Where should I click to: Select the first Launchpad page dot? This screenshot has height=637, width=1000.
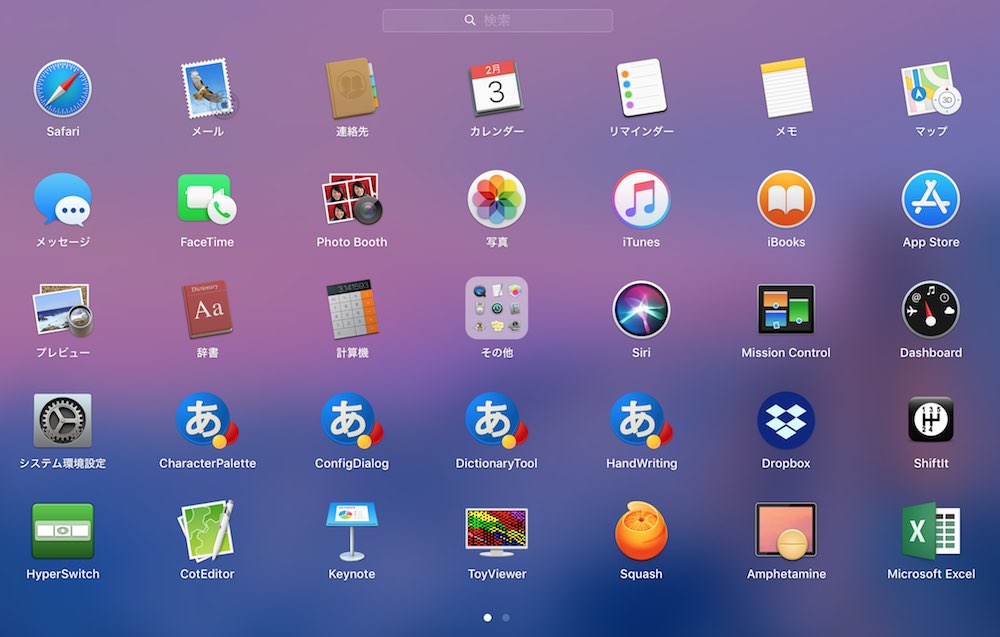487,617
